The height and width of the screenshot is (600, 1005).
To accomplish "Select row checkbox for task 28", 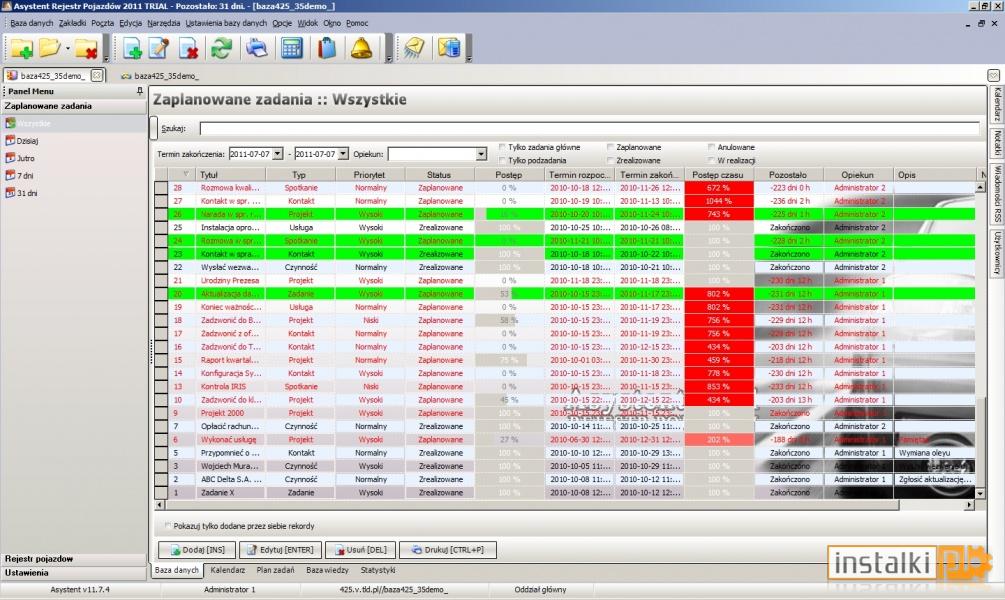I will 161,188.
